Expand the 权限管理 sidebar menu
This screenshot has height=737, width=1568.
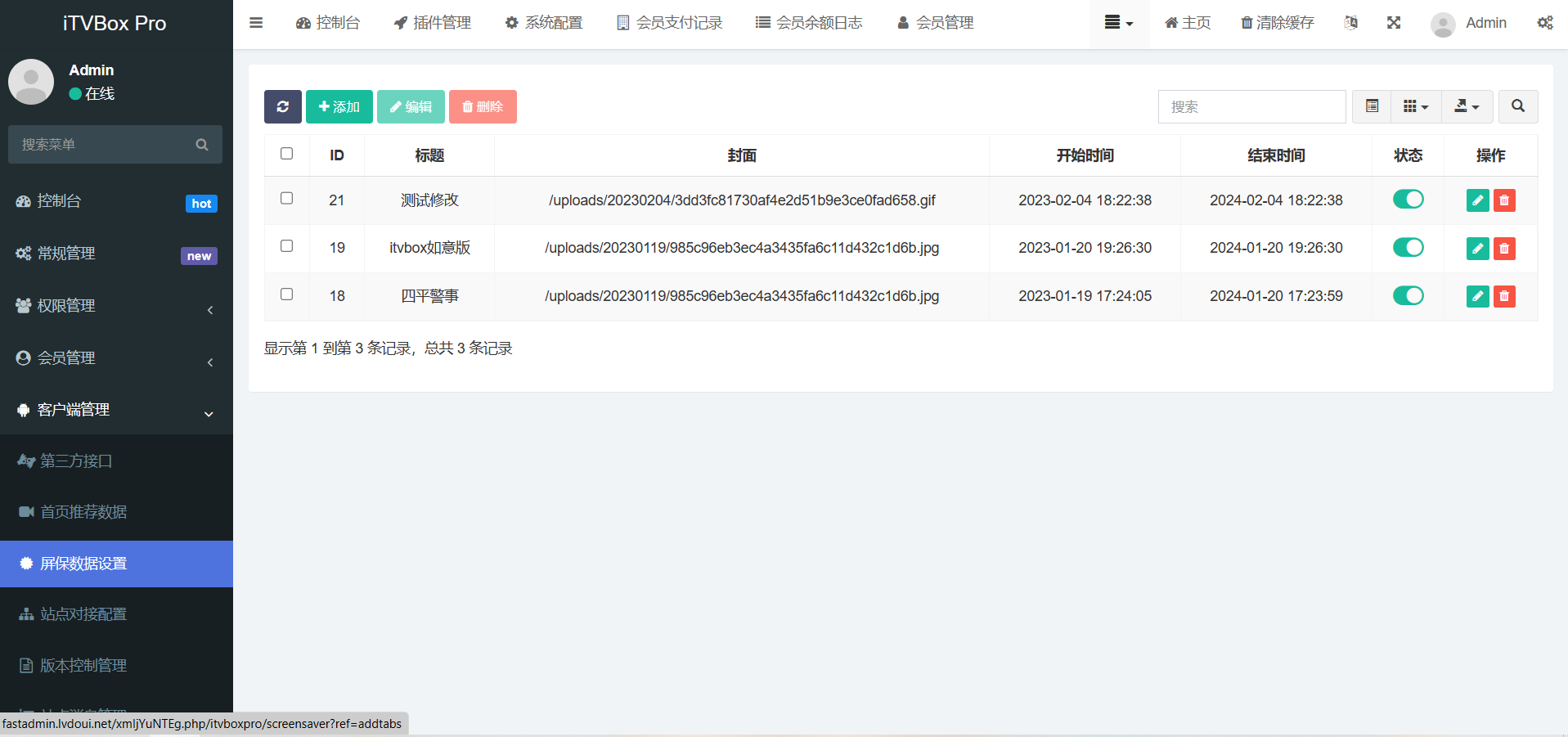coord(116,306)
